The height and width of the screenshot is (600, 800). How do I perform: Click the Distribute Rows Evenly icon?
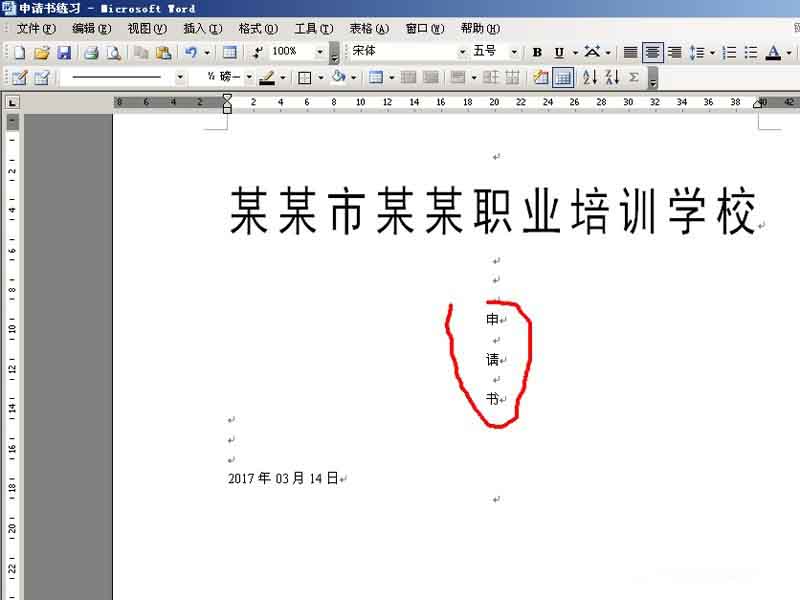[491, 78]
